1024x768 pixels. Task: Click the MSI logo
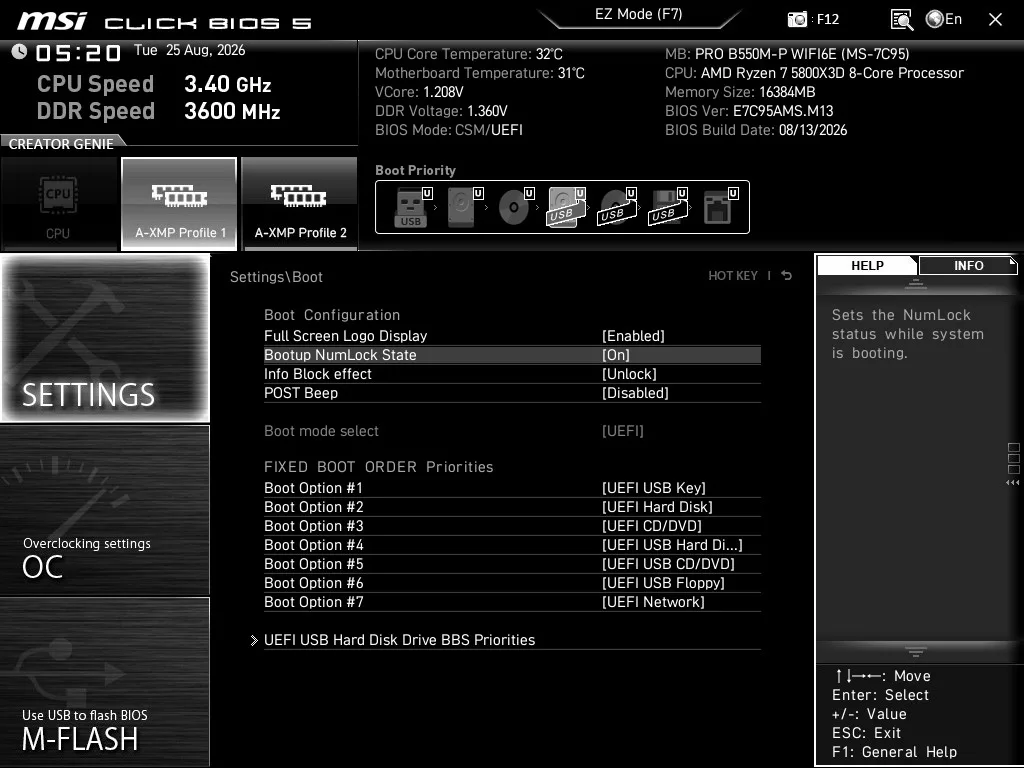click(x=52, y=21)
